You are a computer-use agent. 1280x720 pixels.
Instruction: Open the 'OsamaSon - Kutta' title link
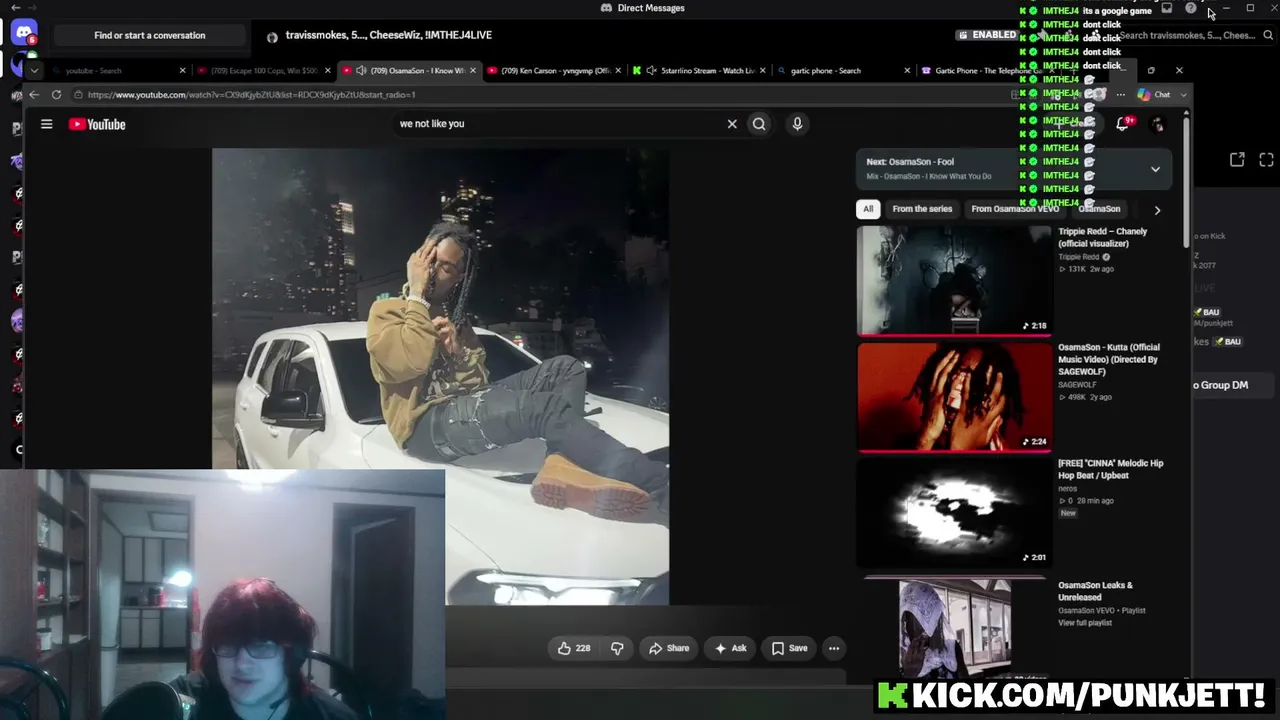click(x=1108, y=359)
